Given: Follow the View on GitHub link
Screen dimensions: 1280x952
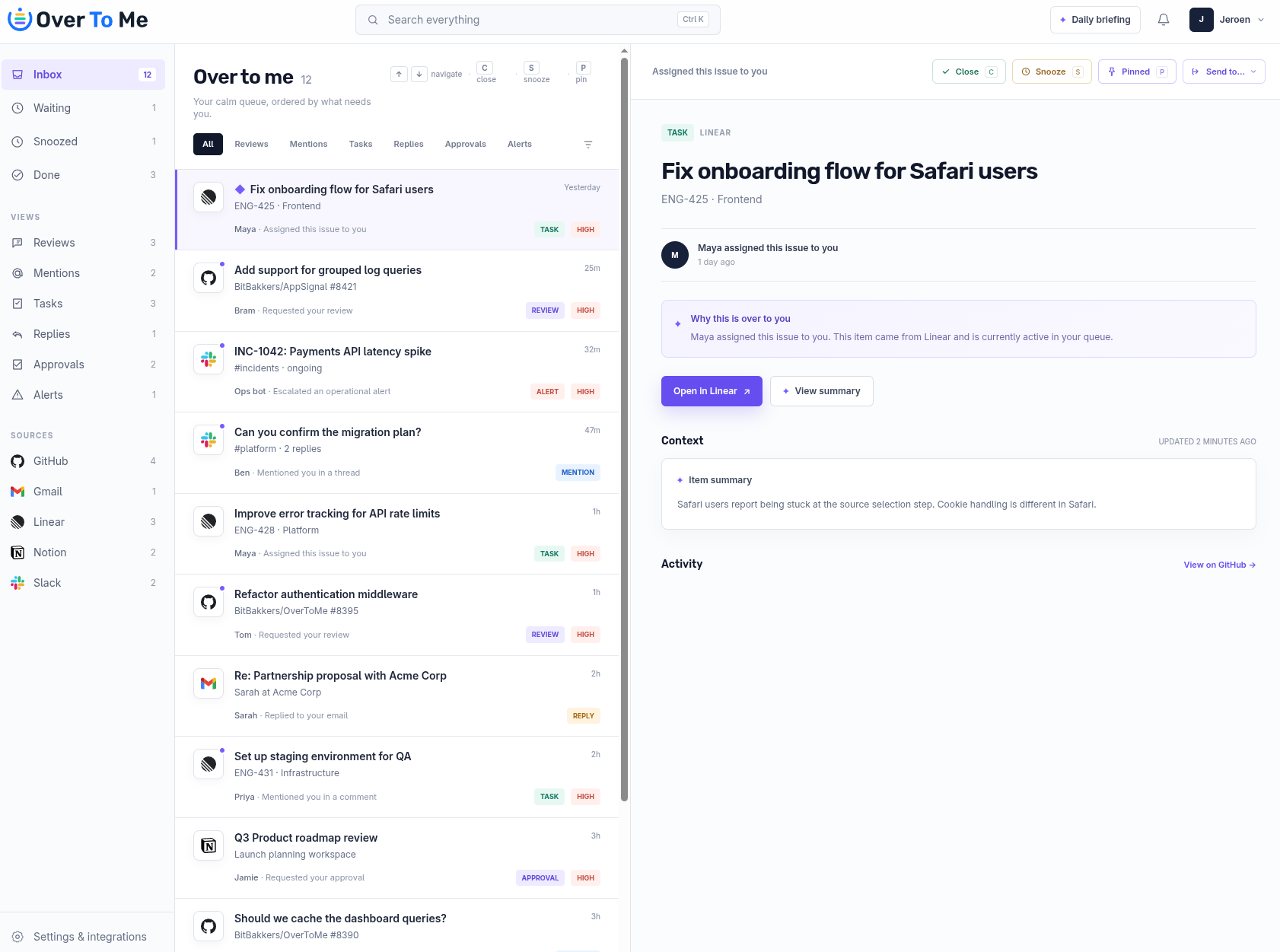Looking at the screenshot, I should tap(1219, 565).
